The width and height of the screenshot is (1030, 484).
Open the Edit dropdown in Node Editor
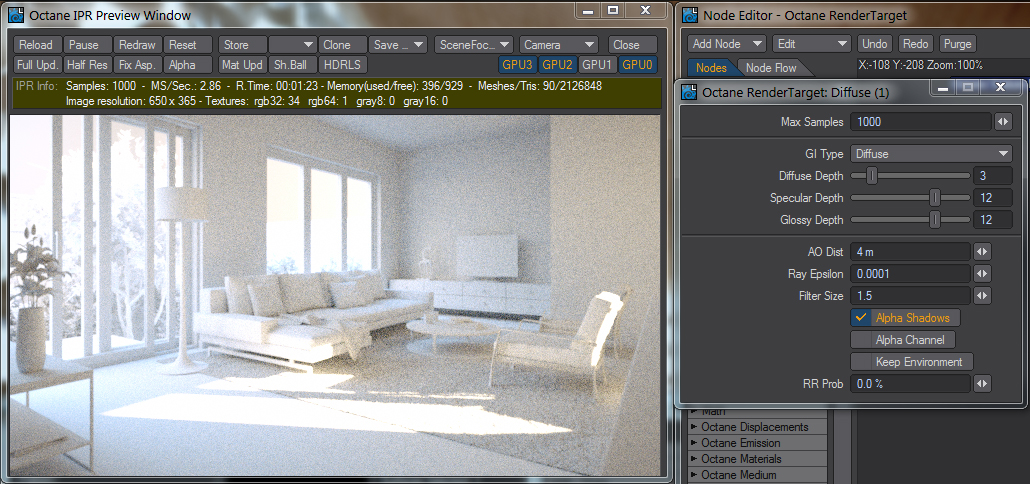click(x=812, y=44)
